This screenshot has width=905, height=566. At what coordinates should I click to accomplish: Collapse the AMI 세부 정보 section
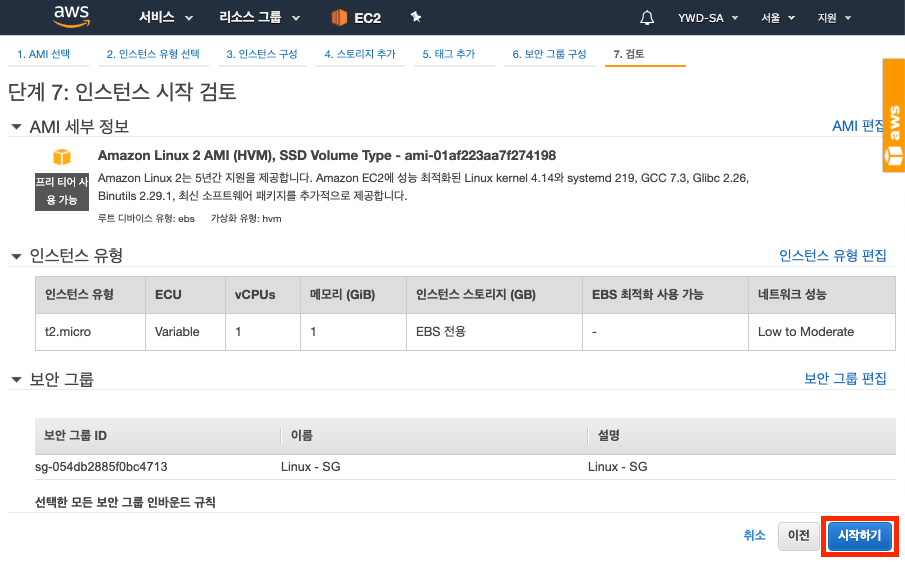[x=16, y=126]
